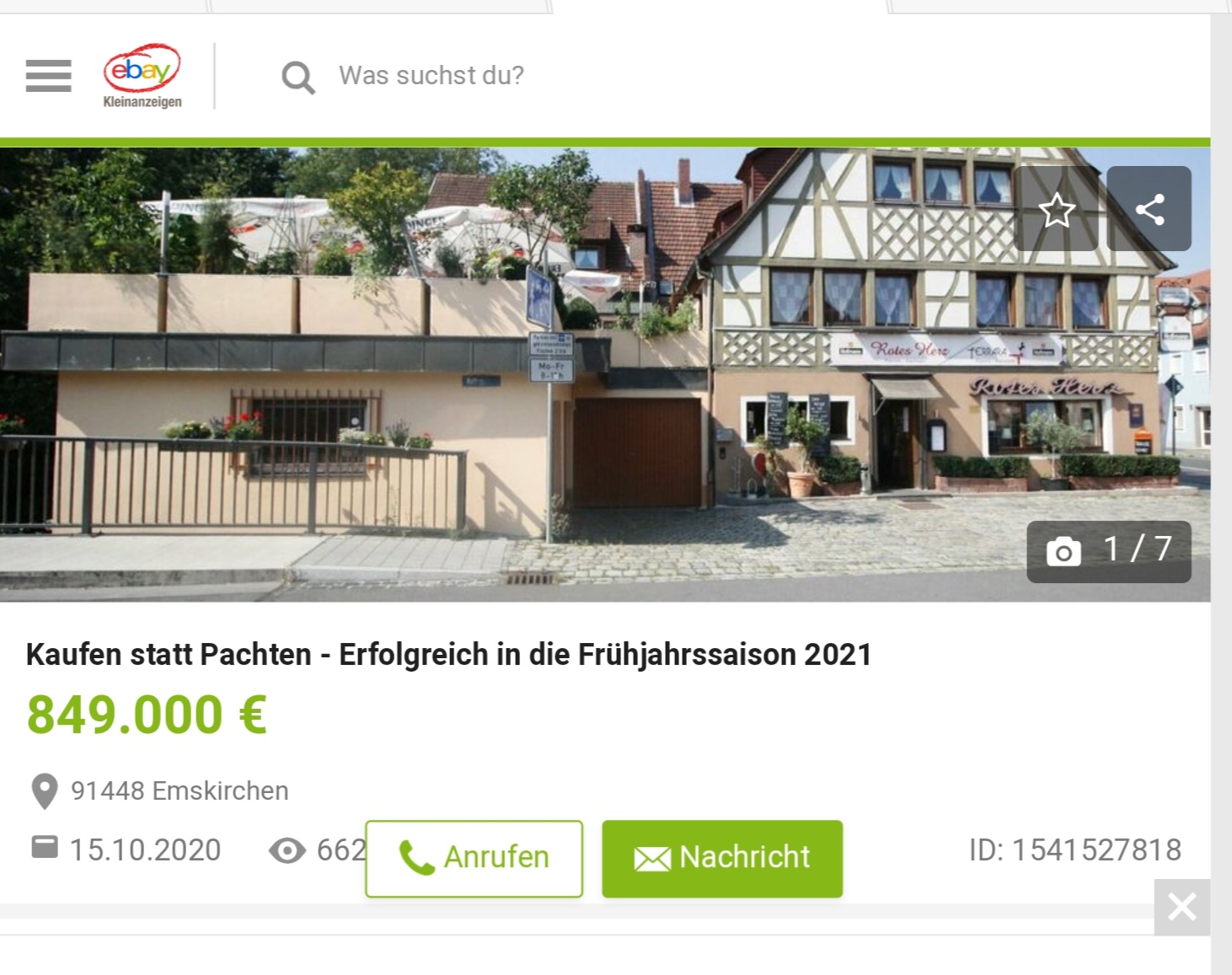The image size is (1232, 975).
Task: Open the photo gallery counter 1 / 7
Action: [1109, 552]
